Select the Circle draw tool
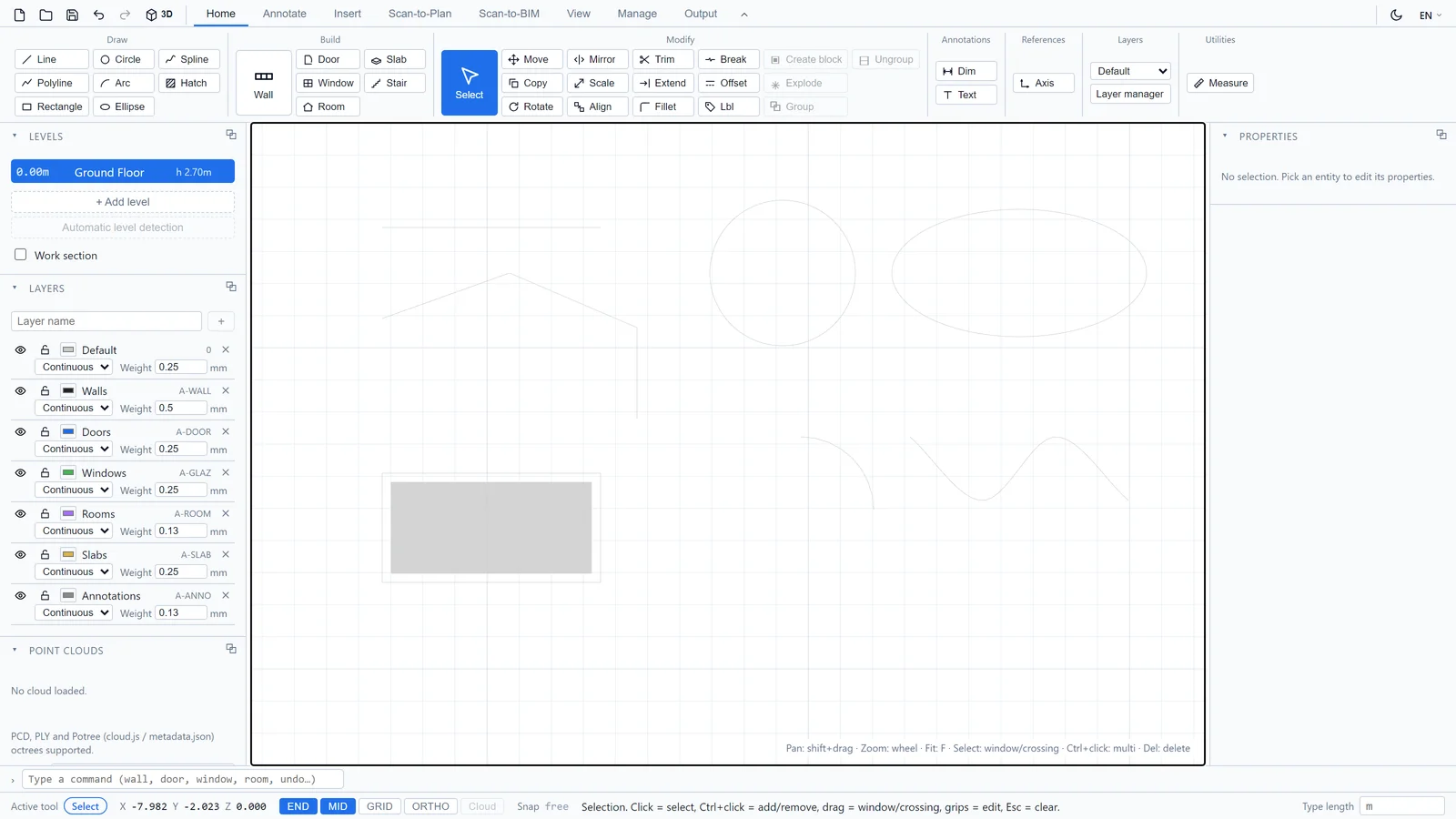Image resolution: width=1456 pixels, height=819 pixels. tap(123, 59)
